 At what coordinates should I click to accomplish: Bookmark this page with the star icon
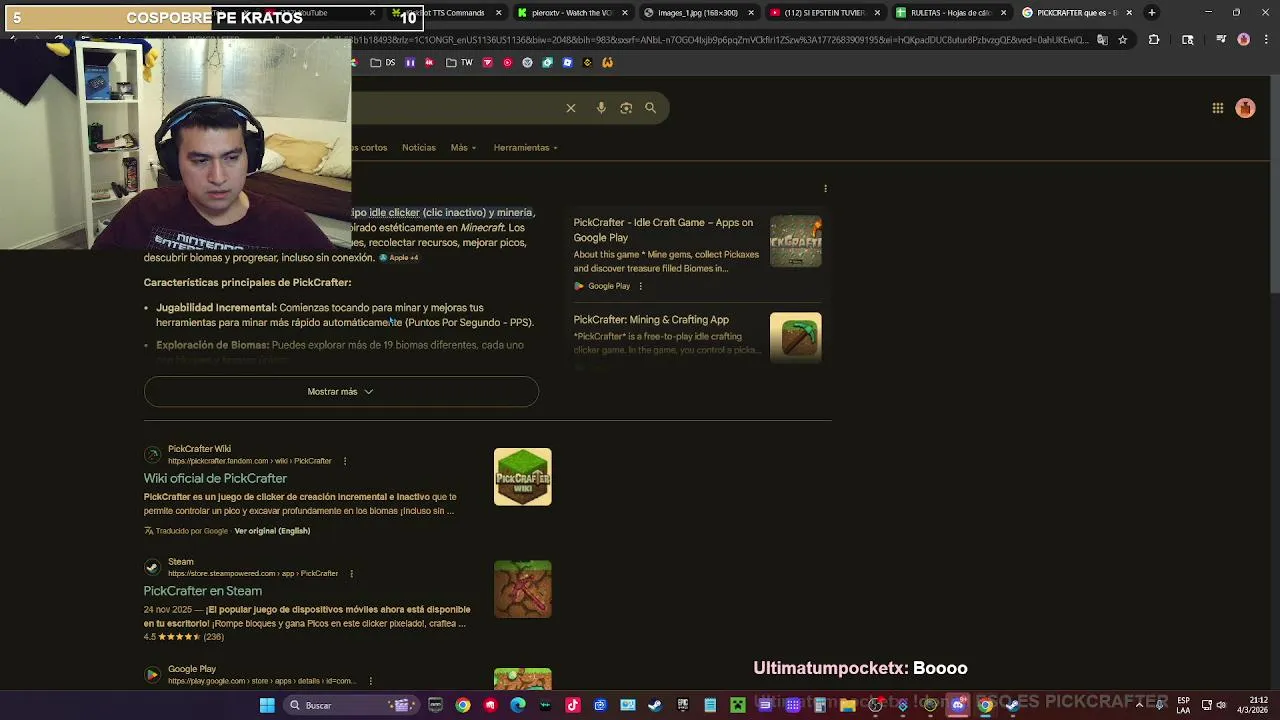coord(1123,40)
